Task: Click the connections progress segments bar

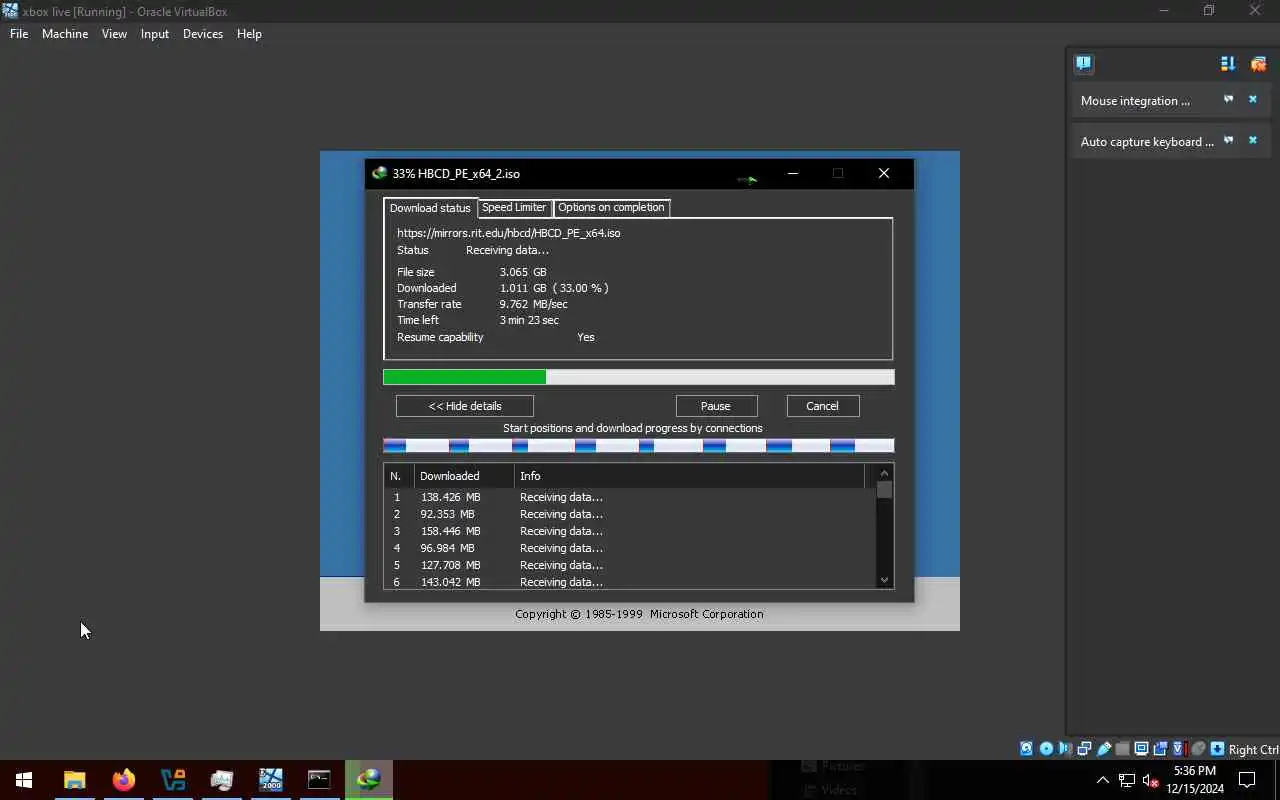Action: coord(638,446)
